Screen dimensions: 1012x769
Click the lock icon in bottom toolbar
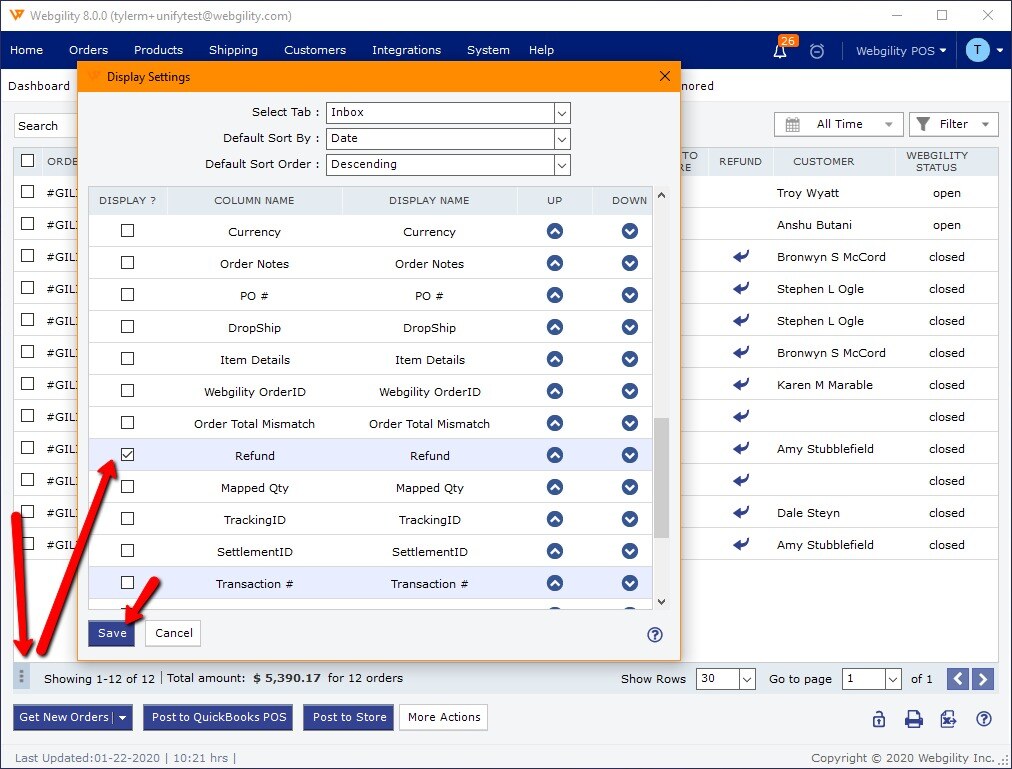pyautogui.click(x=878, y=719)
